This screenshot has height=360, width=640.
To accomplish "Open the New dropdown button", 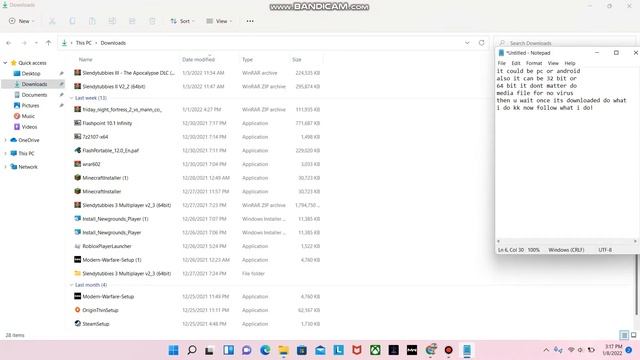I will click(22, 21).
